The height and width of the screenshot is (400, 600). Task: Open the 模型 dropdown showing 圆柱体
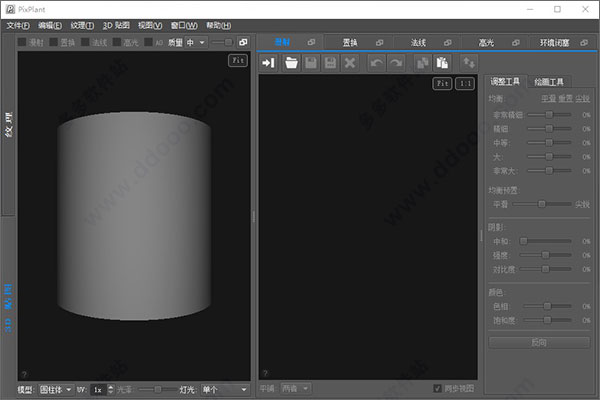pyautogui.click(x=56, y=390)
